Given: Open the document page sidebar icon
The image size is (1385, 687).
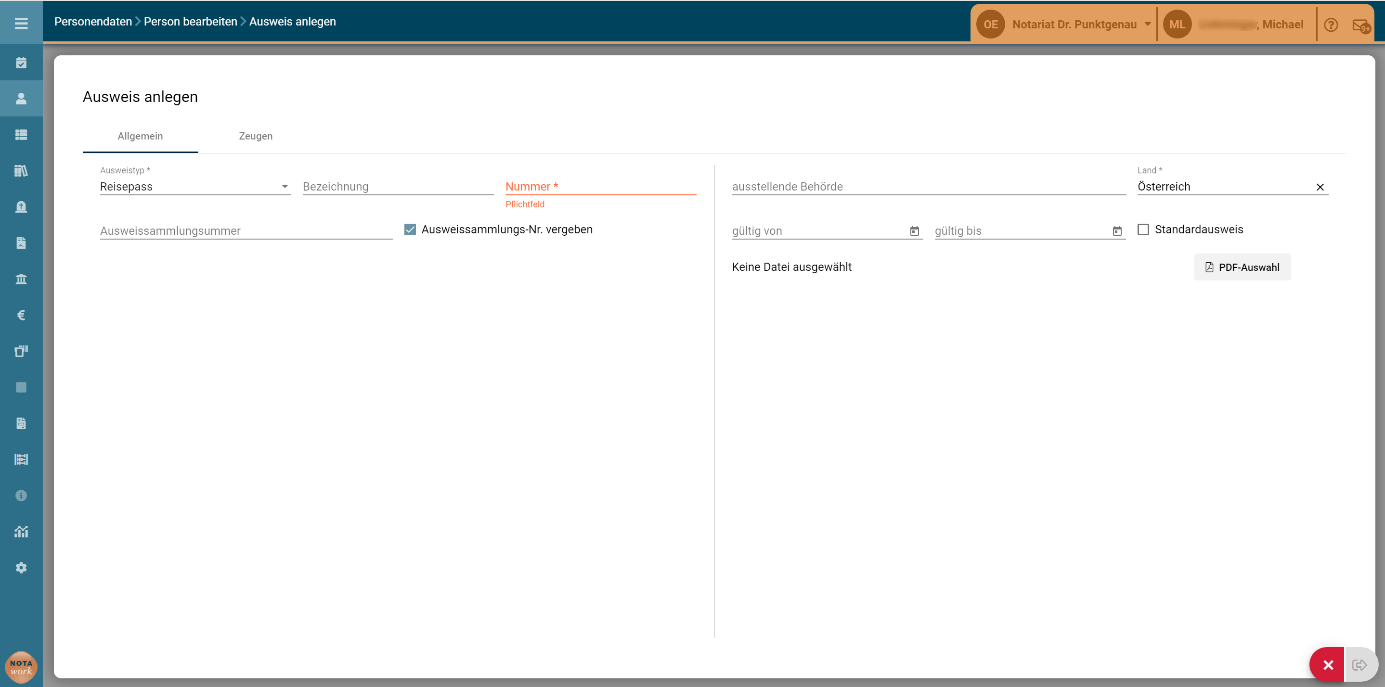Looking at the screenshot, I should [x=21, y=243].
